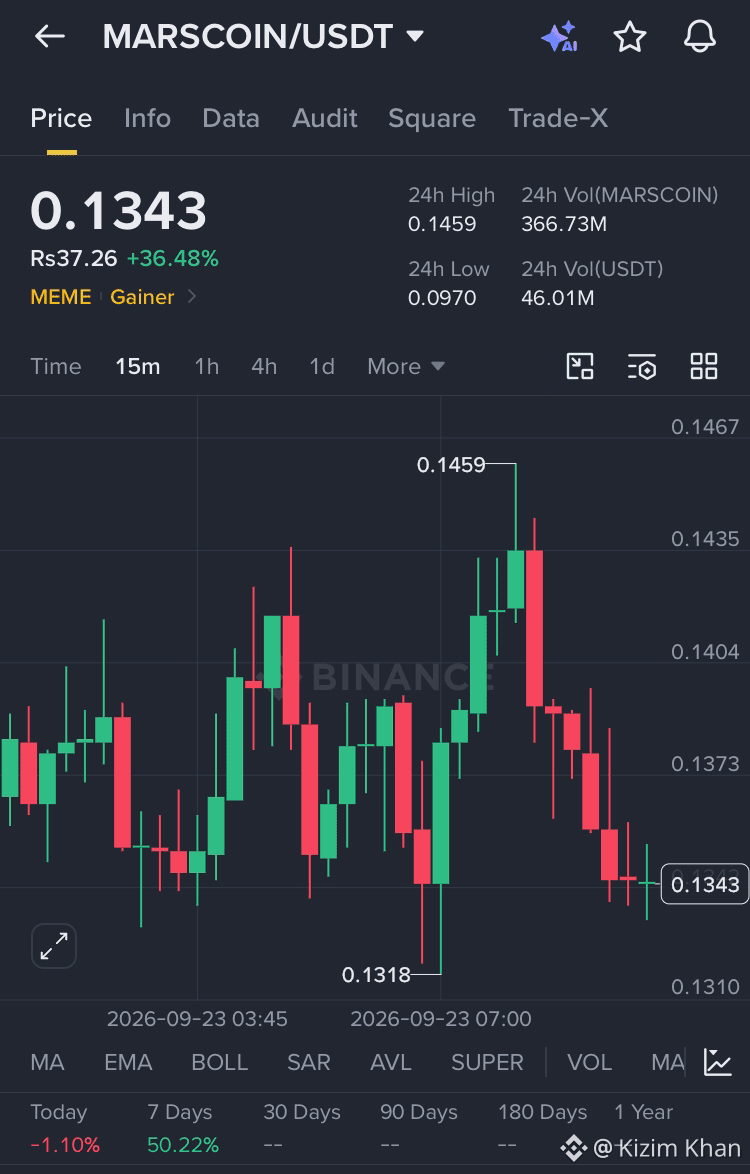Screen dimensions: 750x1174
Task: Select the 1h timeframe
Action: pyautogui.click(x=207, y=366)
